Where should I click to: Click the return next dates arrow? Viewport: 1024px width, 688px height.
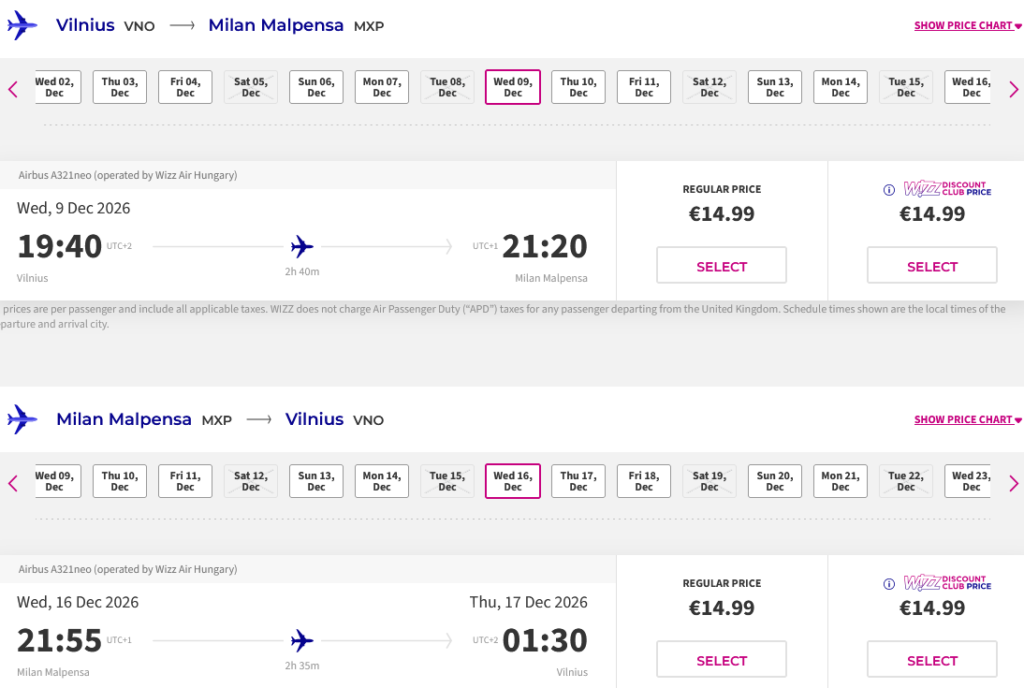coord(1014,484)
